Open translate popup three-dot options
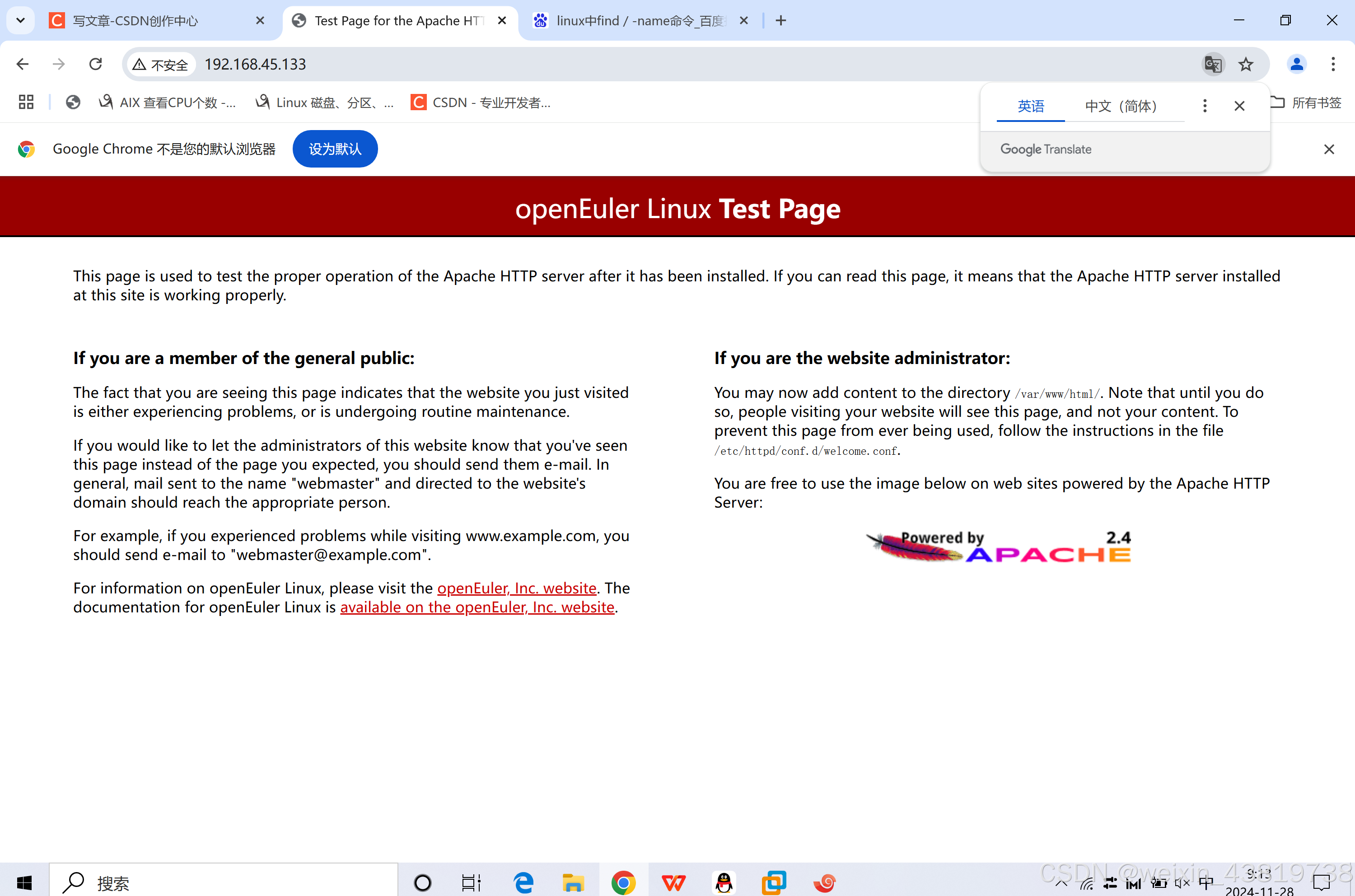Viewport: 1355px width, 896px height. point(1205,106)
